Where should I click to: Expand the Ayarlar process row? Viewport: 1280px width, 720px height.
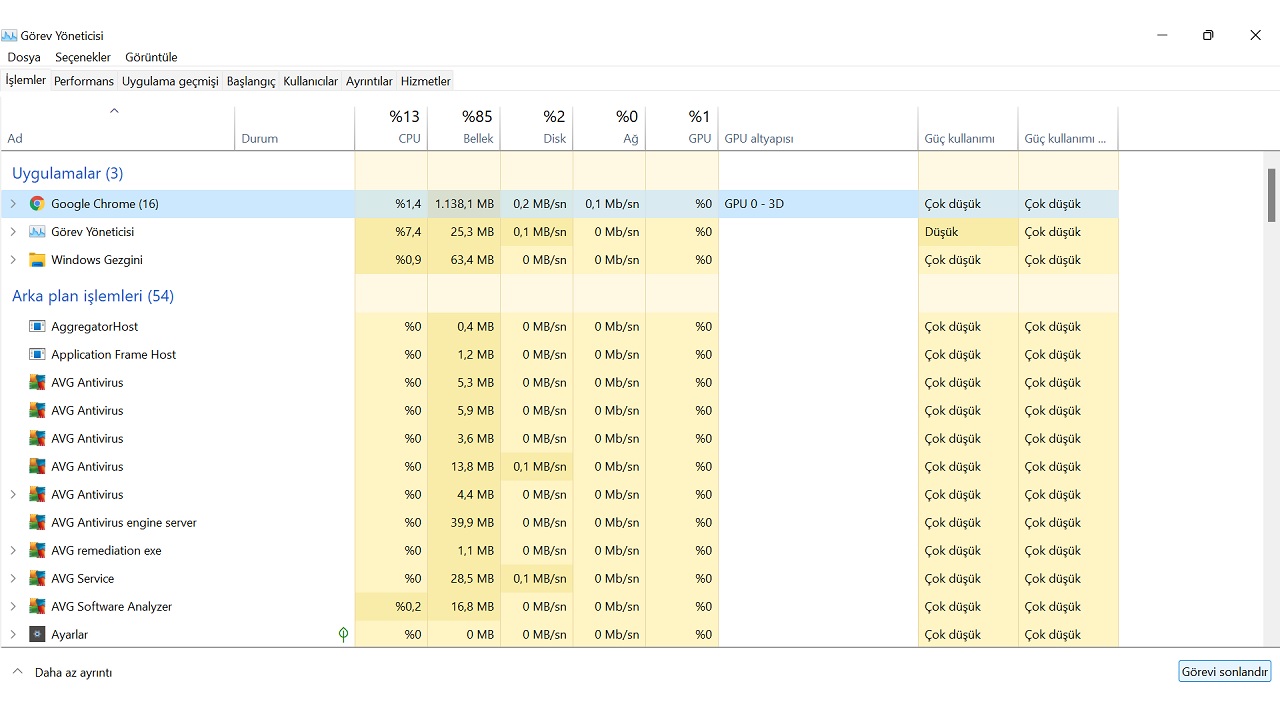coord(13,635)
